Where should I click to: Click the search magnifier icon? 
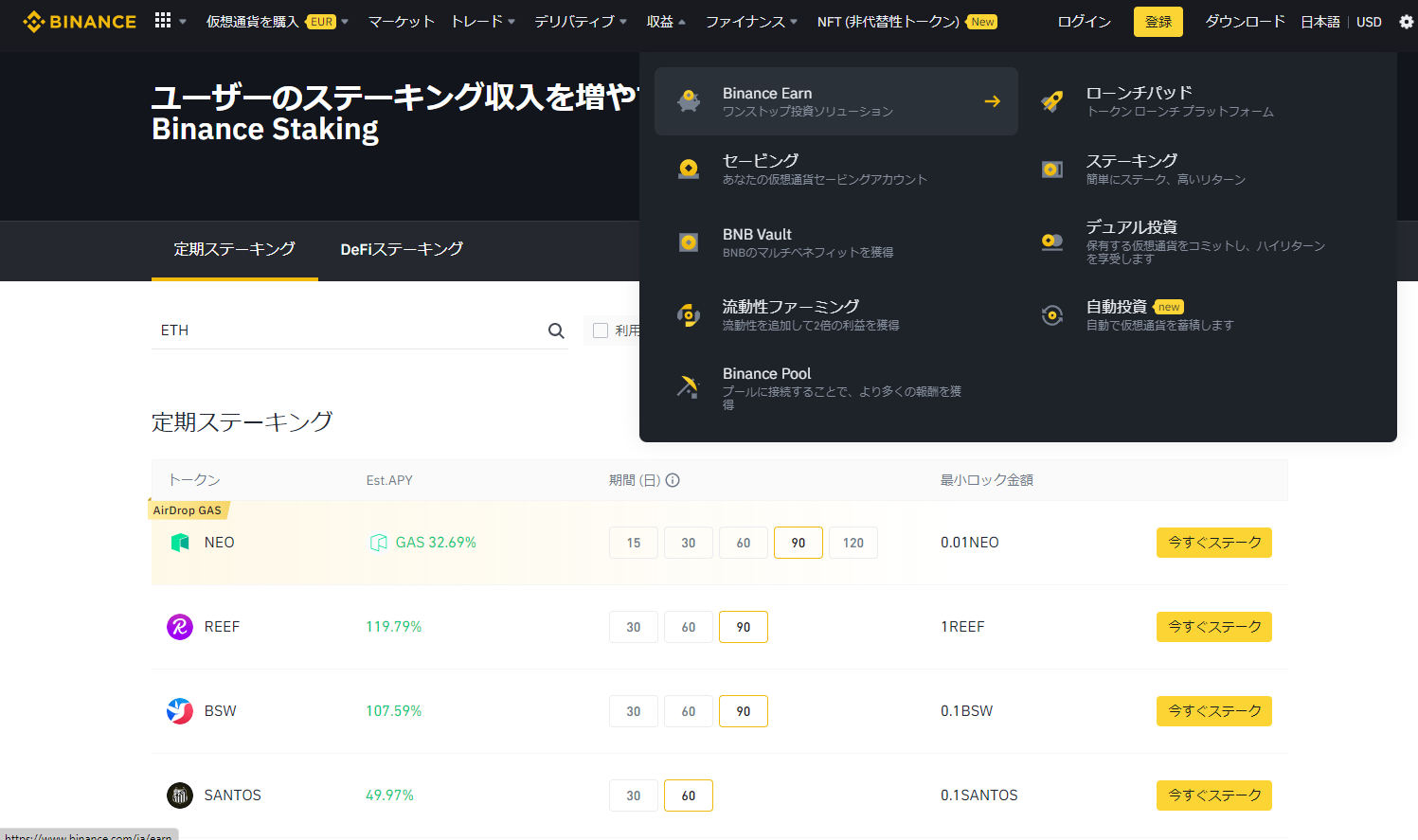(556, 331)
